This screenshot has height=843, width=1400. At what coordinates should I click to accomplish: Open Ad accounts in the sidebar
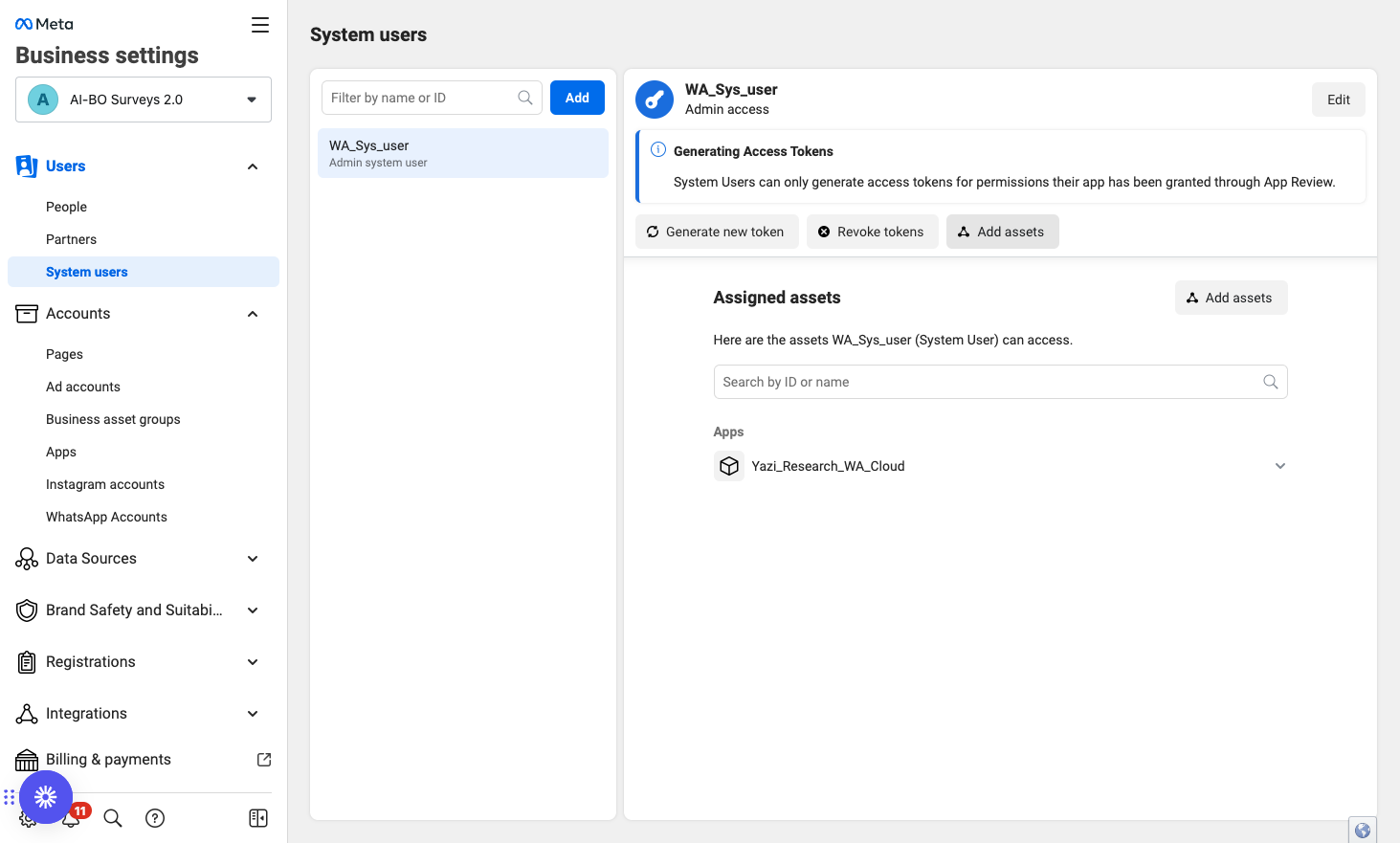(83, 387)
